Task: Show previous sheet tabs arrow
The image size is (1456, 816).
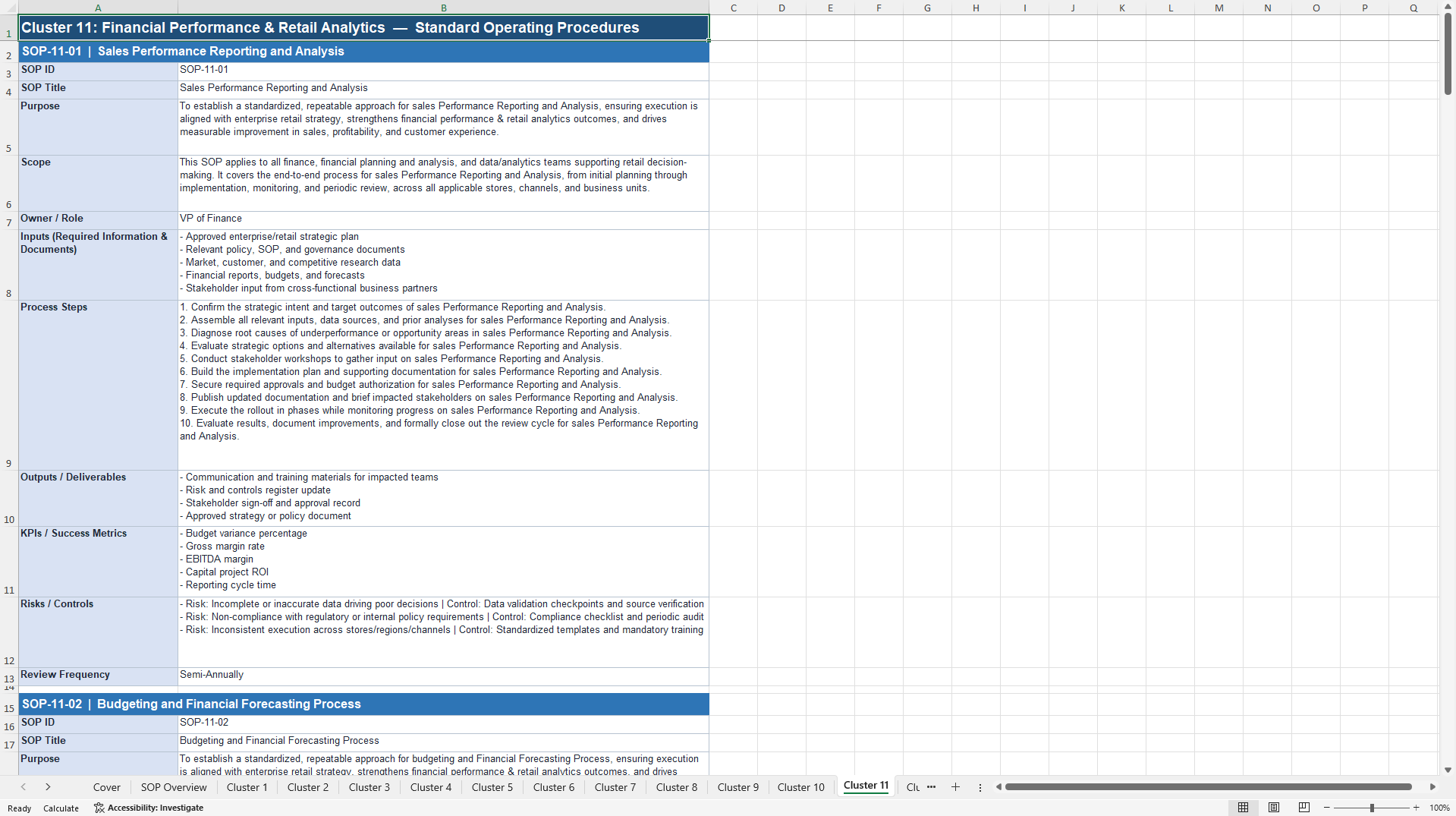Action: click(x=24, y=787)
